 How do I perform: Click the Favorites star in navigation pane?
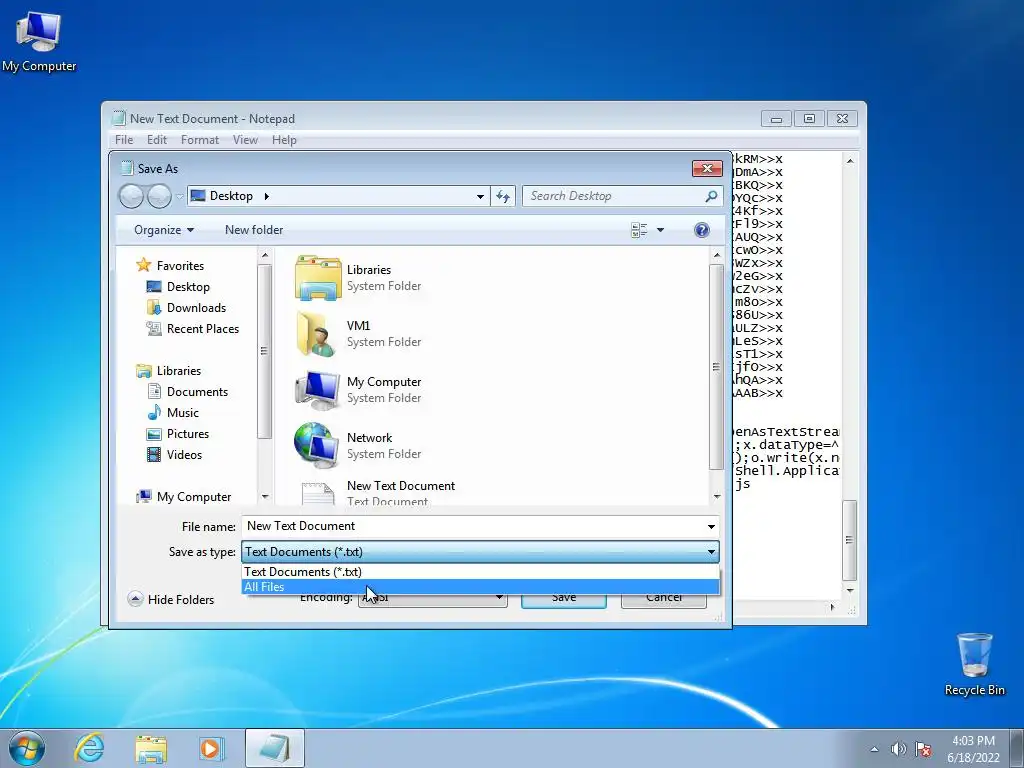(144, 265)
